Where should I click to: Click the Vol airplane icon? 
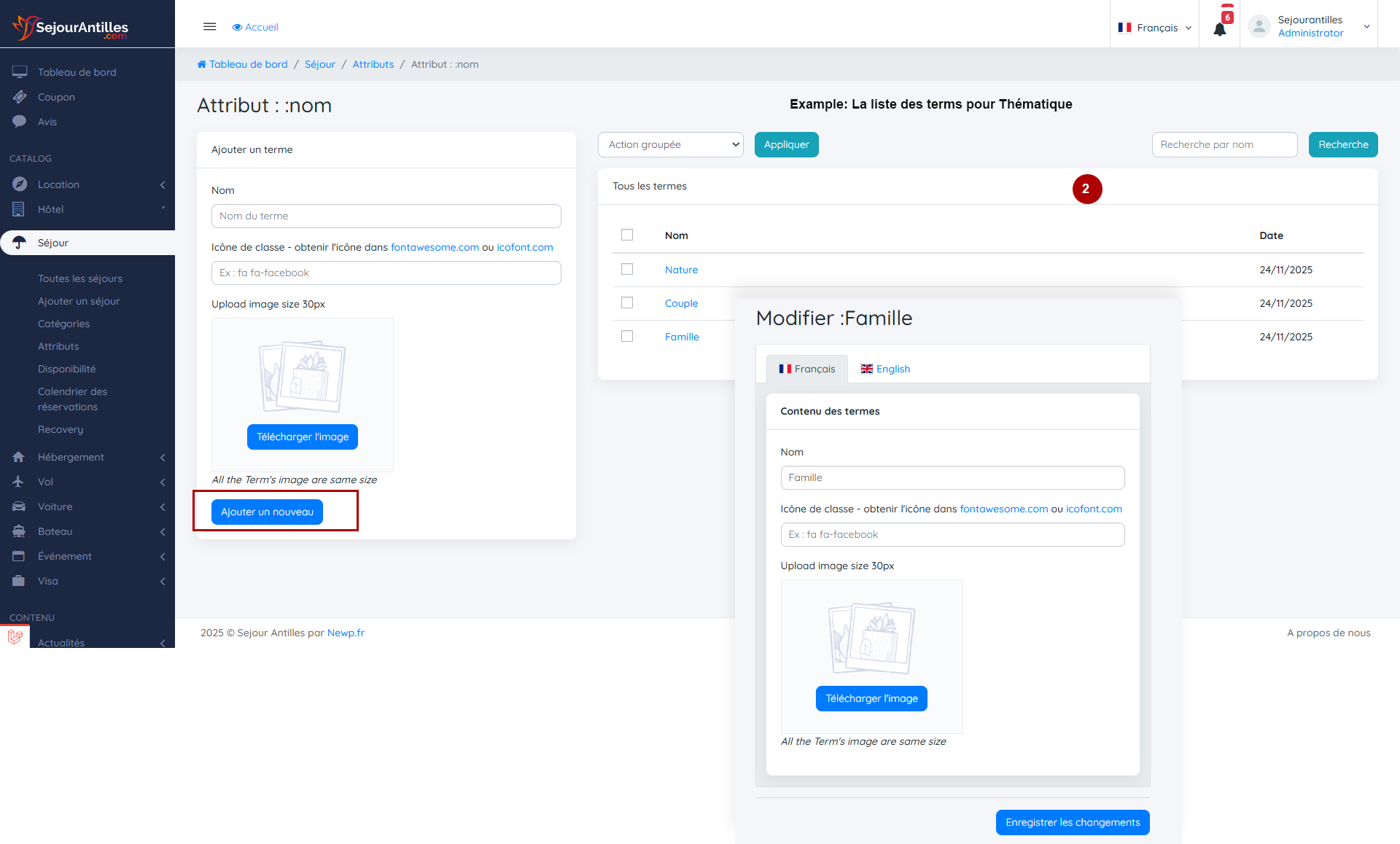coord(19,482)
